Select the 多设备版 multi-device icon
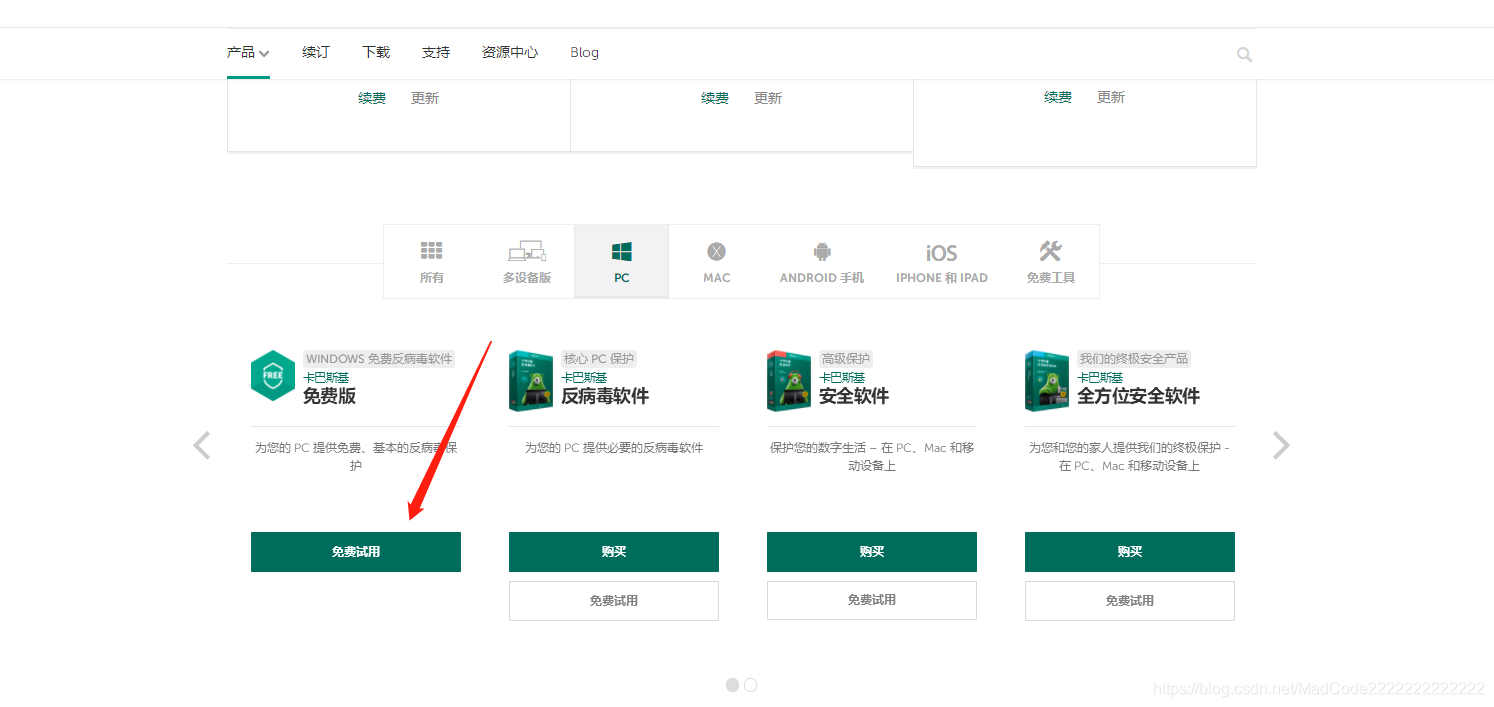This screenshot has height=707, width=1494. (x=526, y=251)
